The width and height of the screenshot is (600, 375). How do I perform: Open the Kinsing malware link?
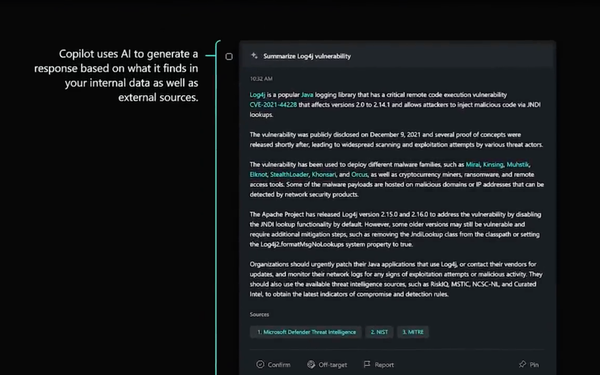(493, 165)
